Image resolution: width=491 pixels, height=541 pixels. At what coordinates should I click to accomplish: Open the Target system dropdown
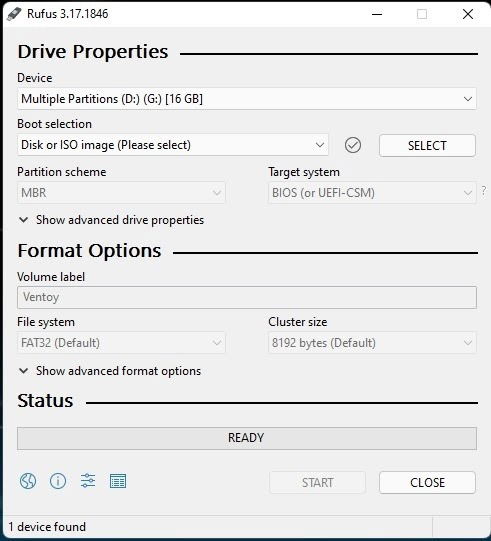point(372,193)
